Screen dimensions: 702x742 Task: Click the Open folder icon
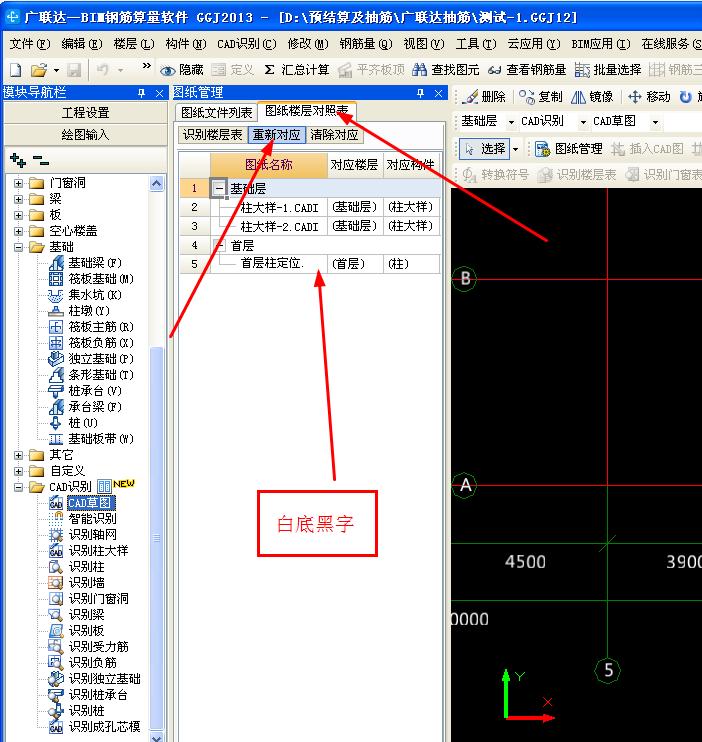point(39,70)
